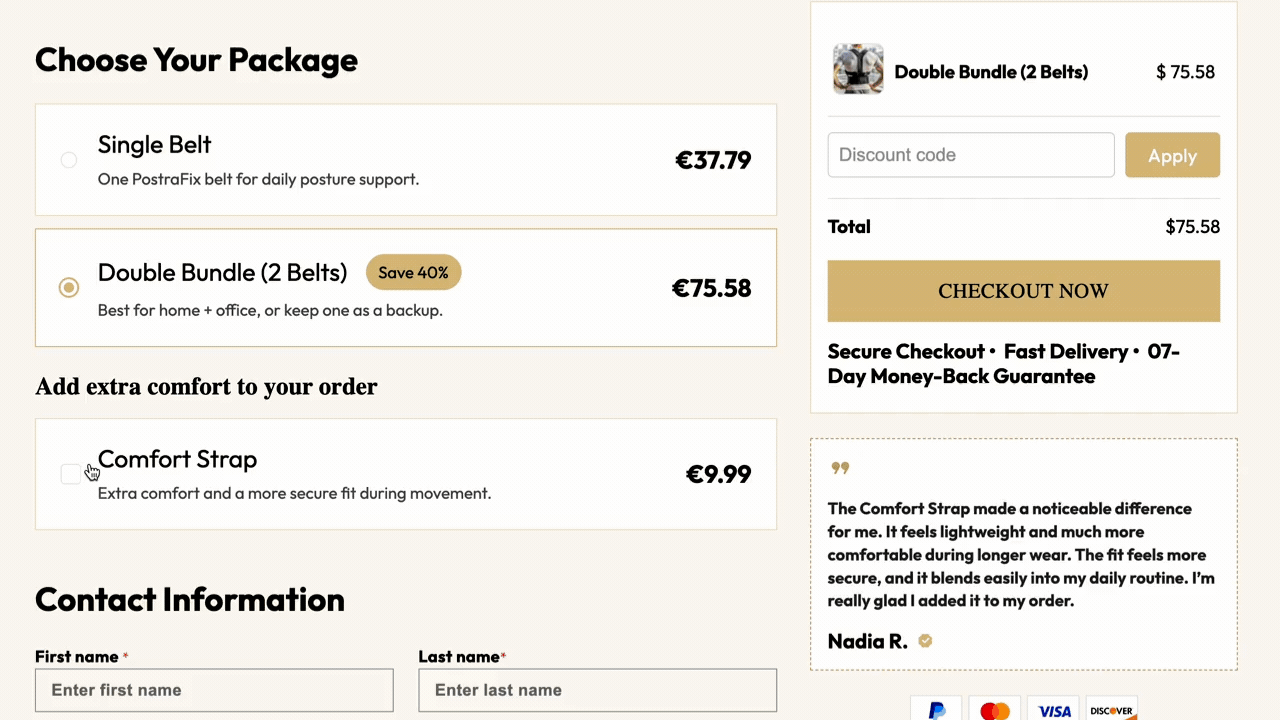Click the verified badge beside Nadia R.

925,641
